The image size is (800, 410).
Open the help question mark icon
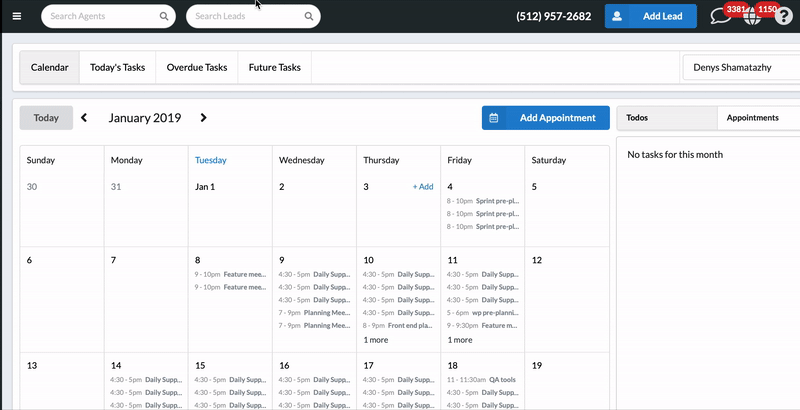point(783,17)
